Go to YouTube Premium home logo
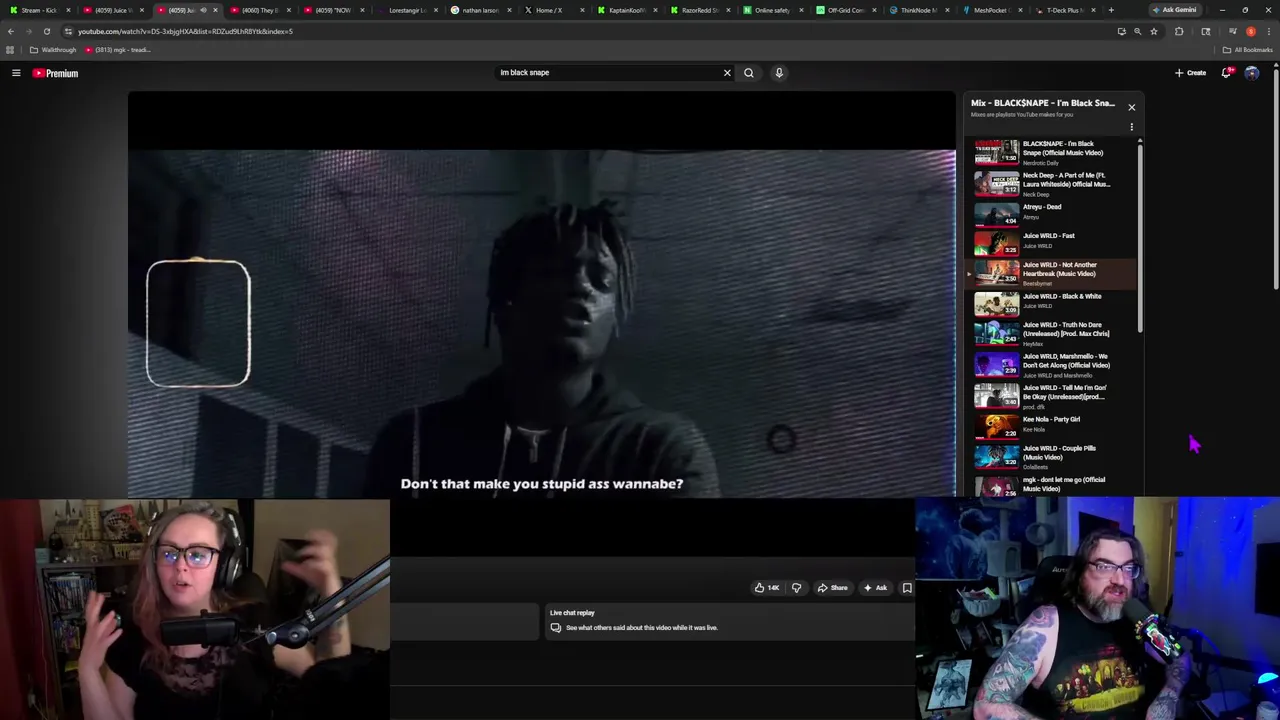This screenshot has height=720, width=1280. click(55, 73)
